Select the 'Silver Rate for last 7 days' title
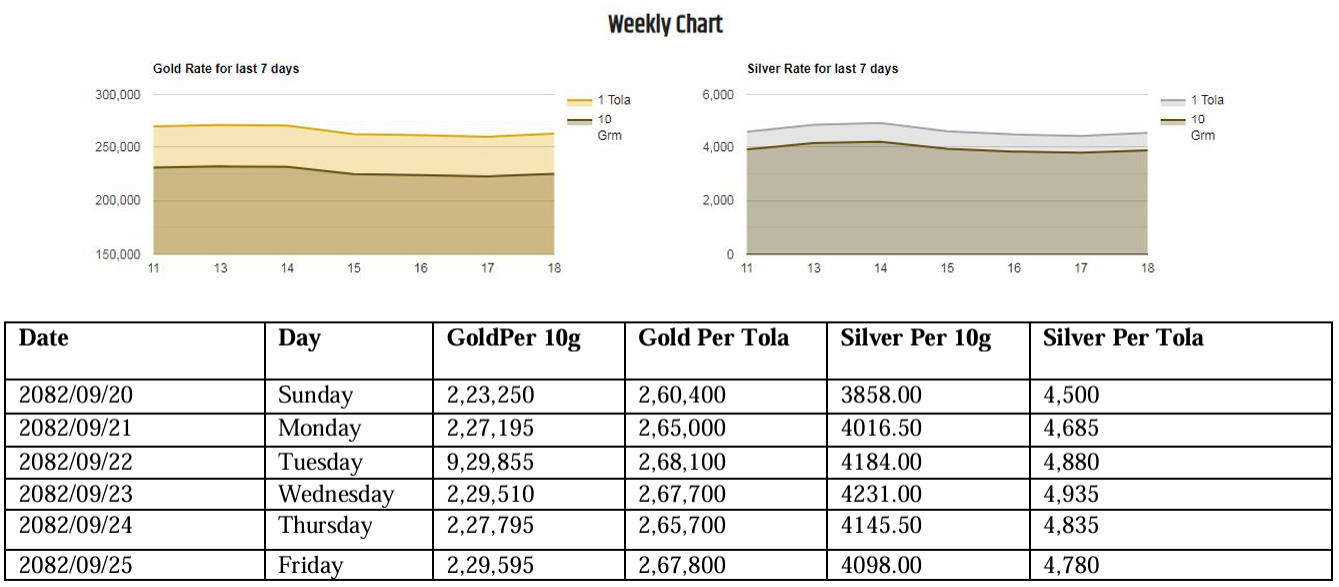The image size is (1339, 587). (x=822, y=69)
